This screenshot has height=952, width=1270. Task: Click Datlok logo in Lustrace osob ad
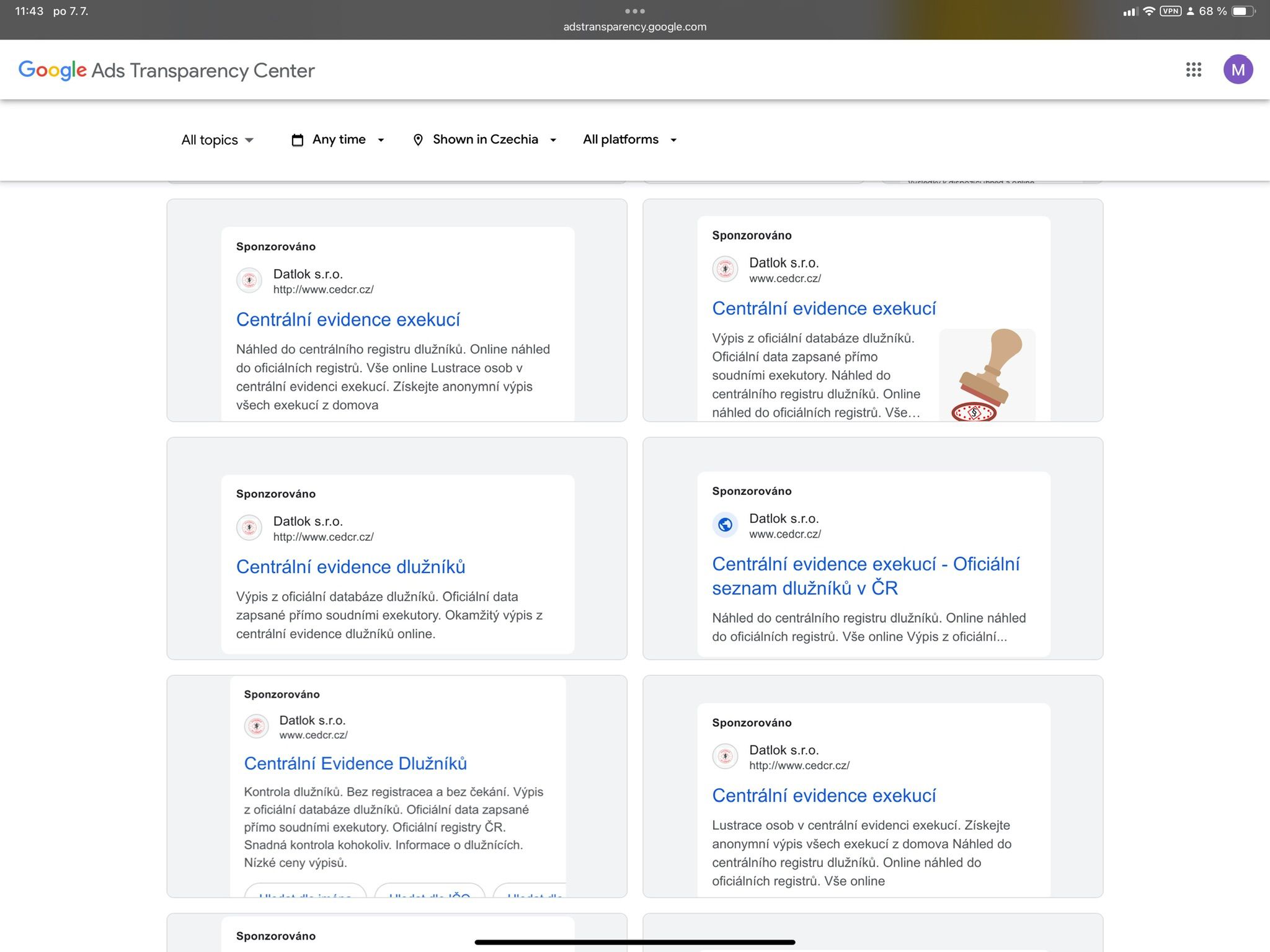point(725,757)
